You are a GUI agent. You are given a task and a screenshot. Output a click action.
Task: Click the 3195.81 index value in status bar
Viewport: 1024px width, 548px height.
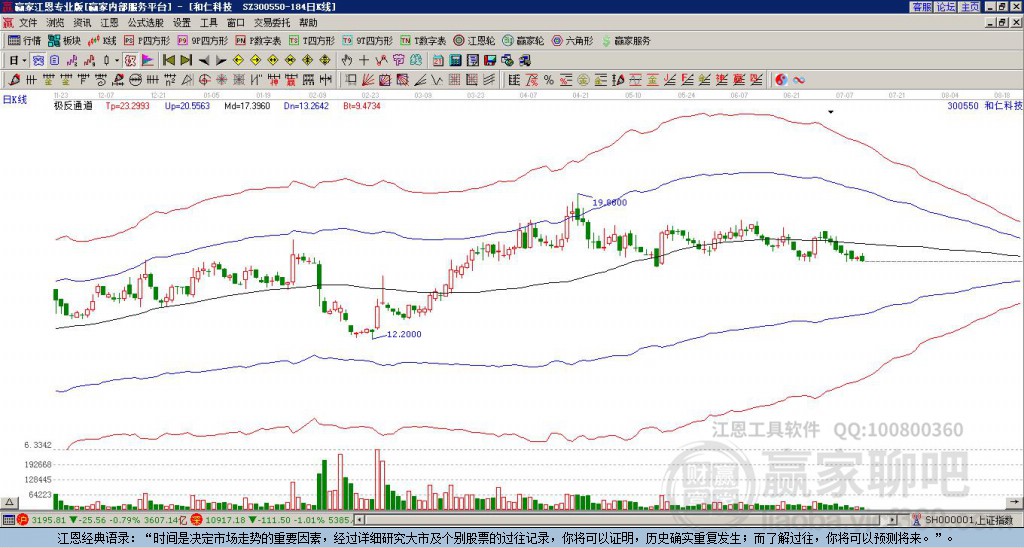click(49, 520)
